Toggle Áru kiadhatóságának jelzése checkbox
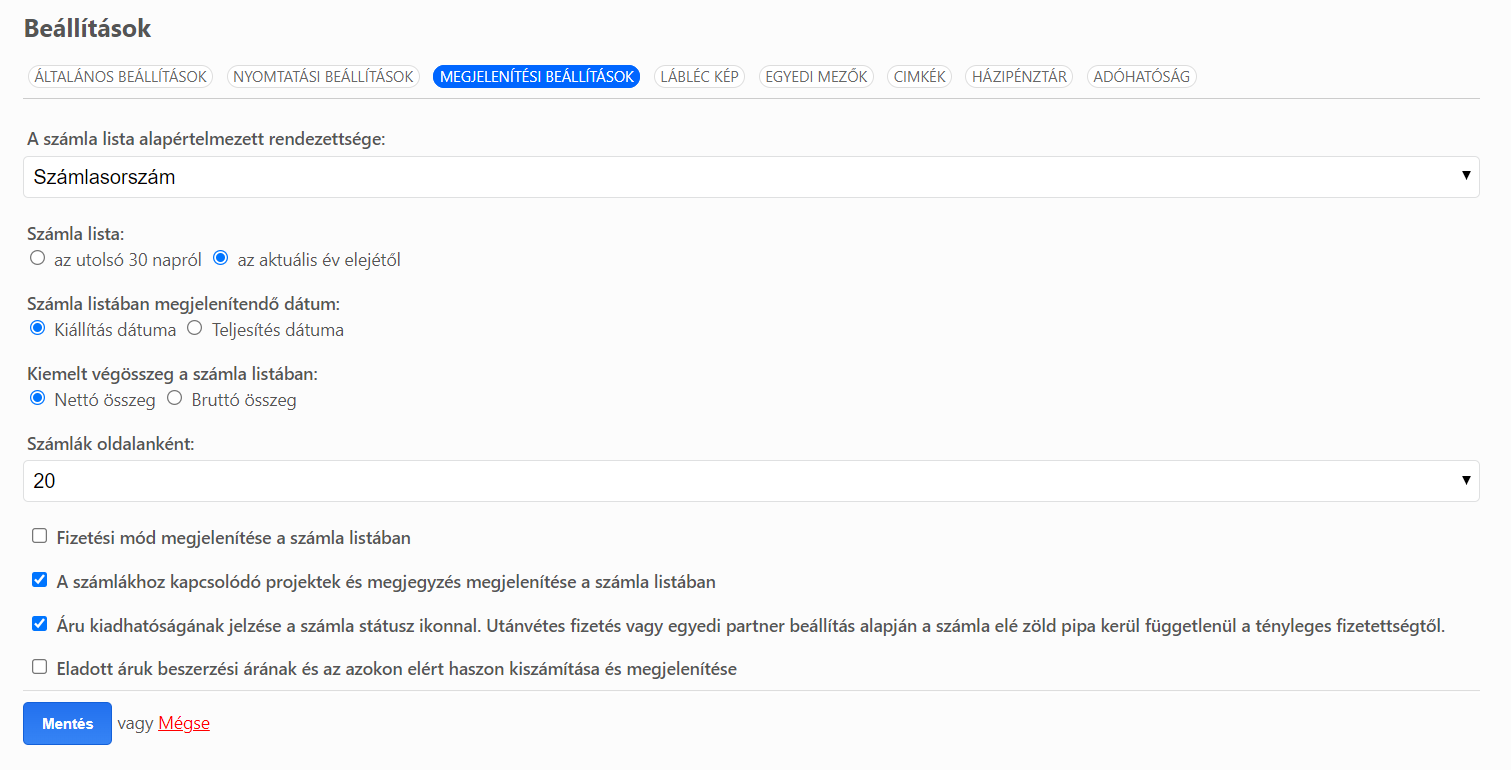This screenshot has height=770, width=1511. pyautogui.click(x=40, y=624)
